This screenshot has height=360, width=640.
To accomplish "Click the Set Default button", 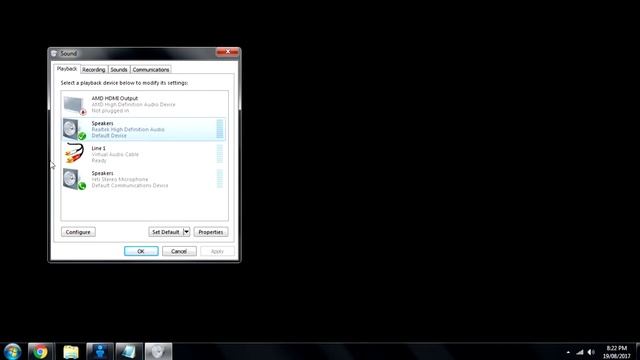I will [x=166, y=232].
